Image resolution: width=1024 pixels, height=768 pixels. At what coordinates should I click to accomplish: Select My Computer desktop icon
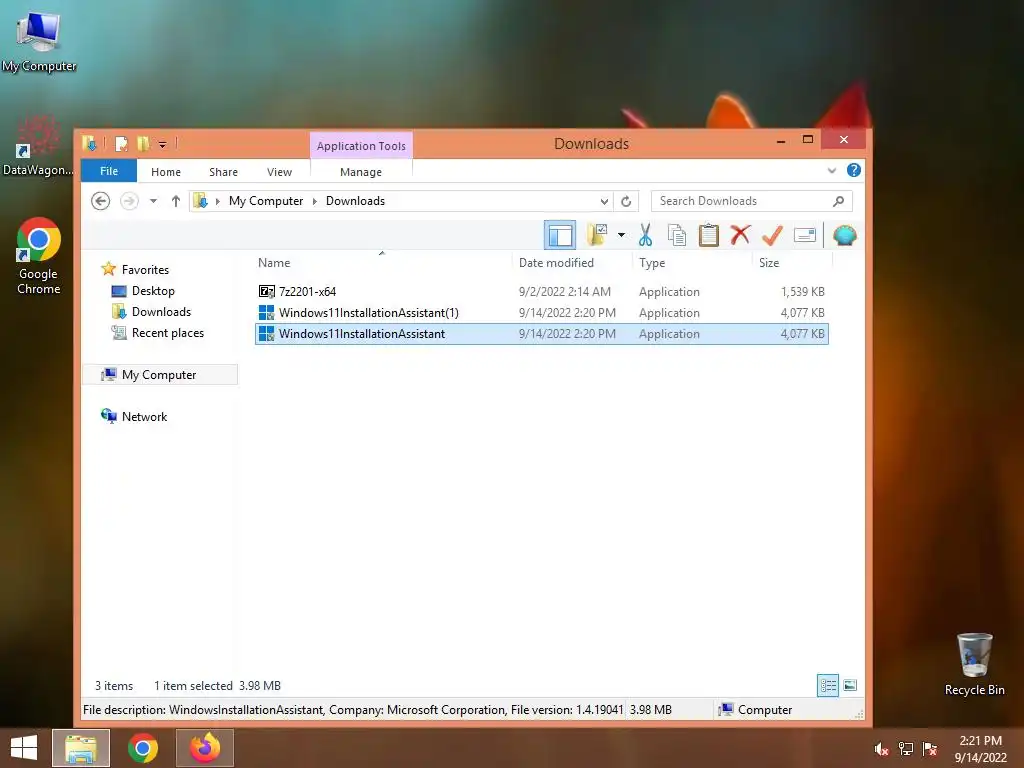tap(39, 42)
